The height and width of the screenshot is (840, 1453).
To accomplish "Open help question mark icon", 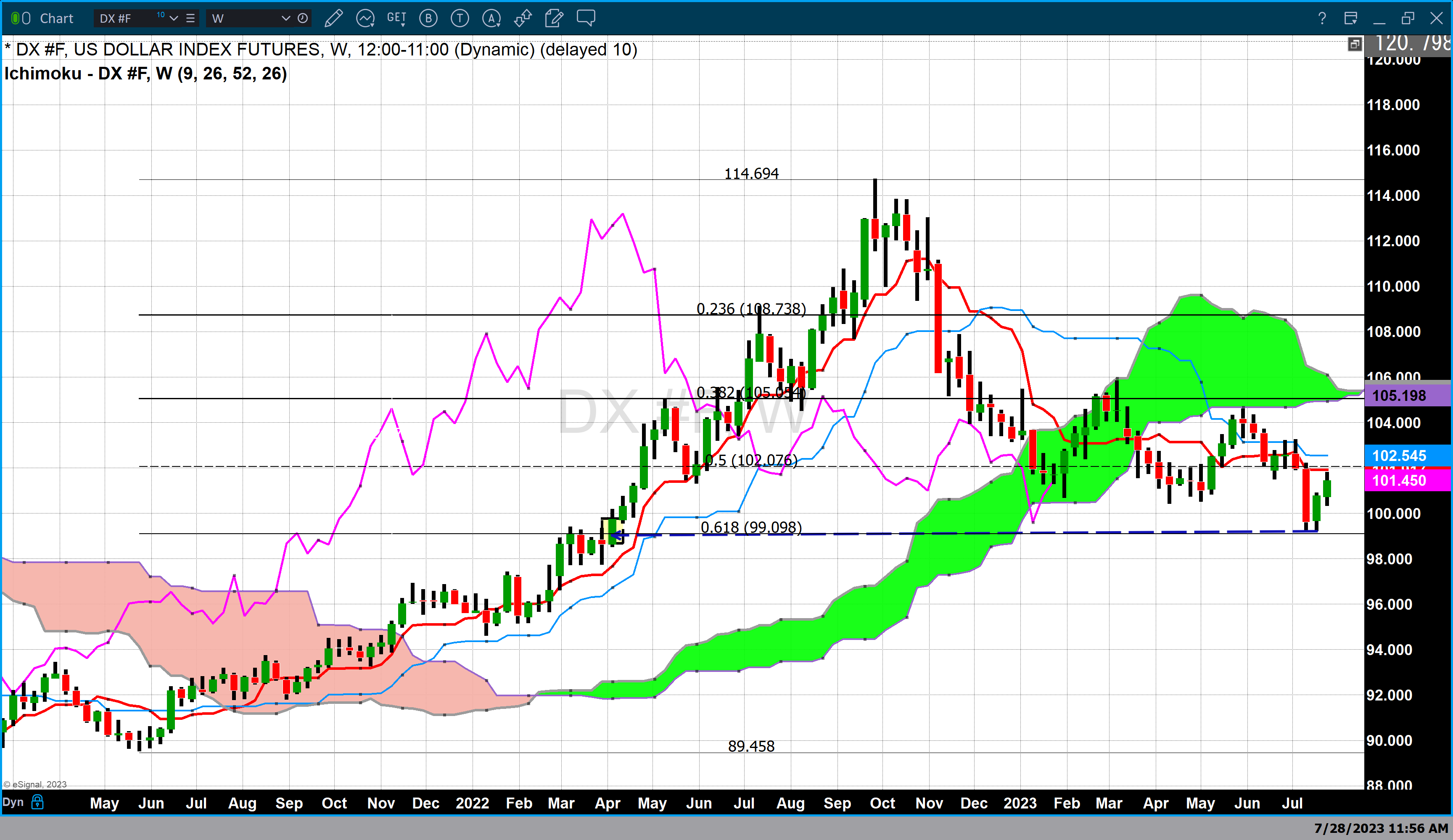I will tap(1321, 18).
